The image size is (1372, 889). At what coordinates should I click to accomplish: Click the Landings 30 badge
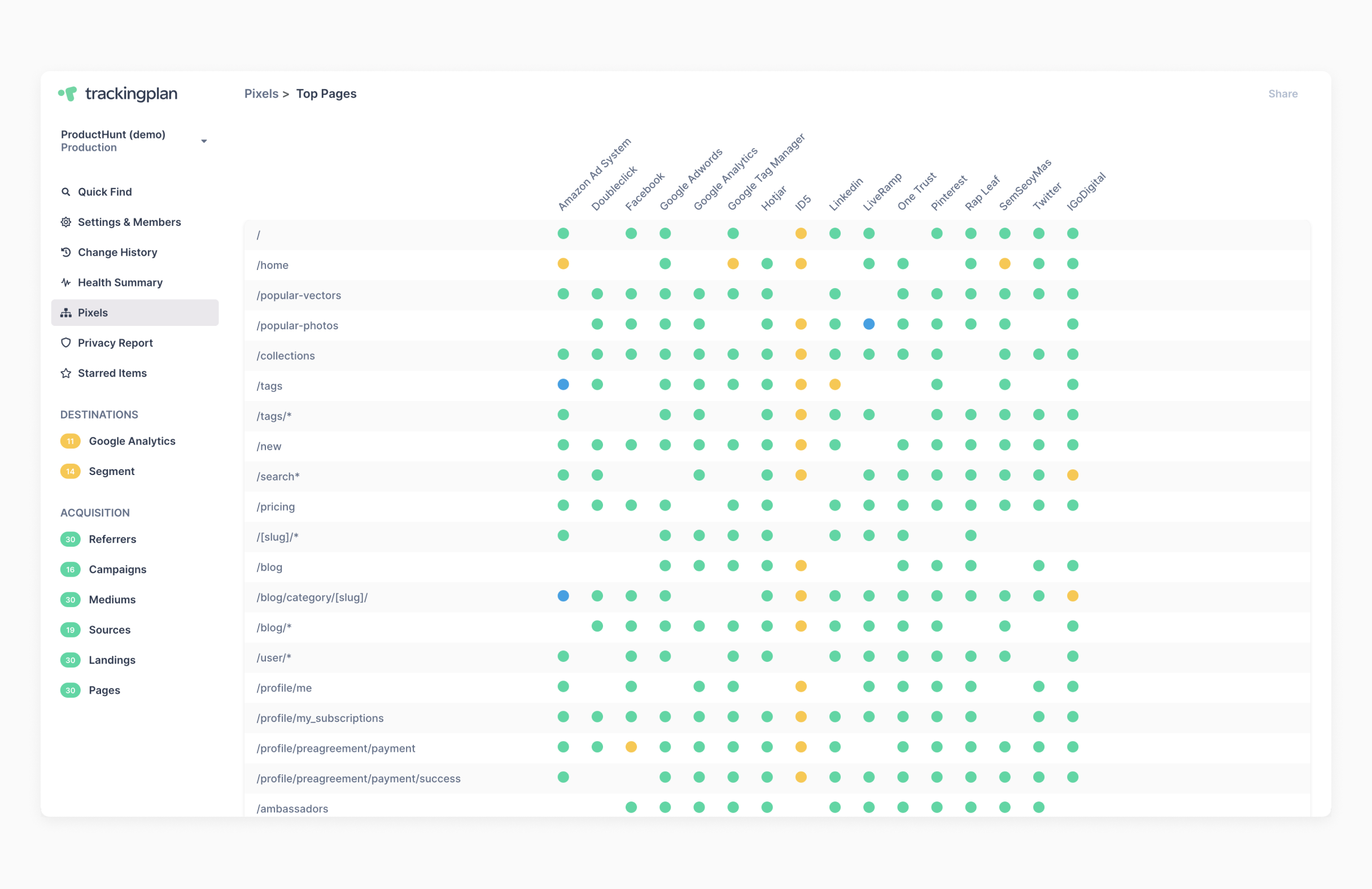[71, 660]
